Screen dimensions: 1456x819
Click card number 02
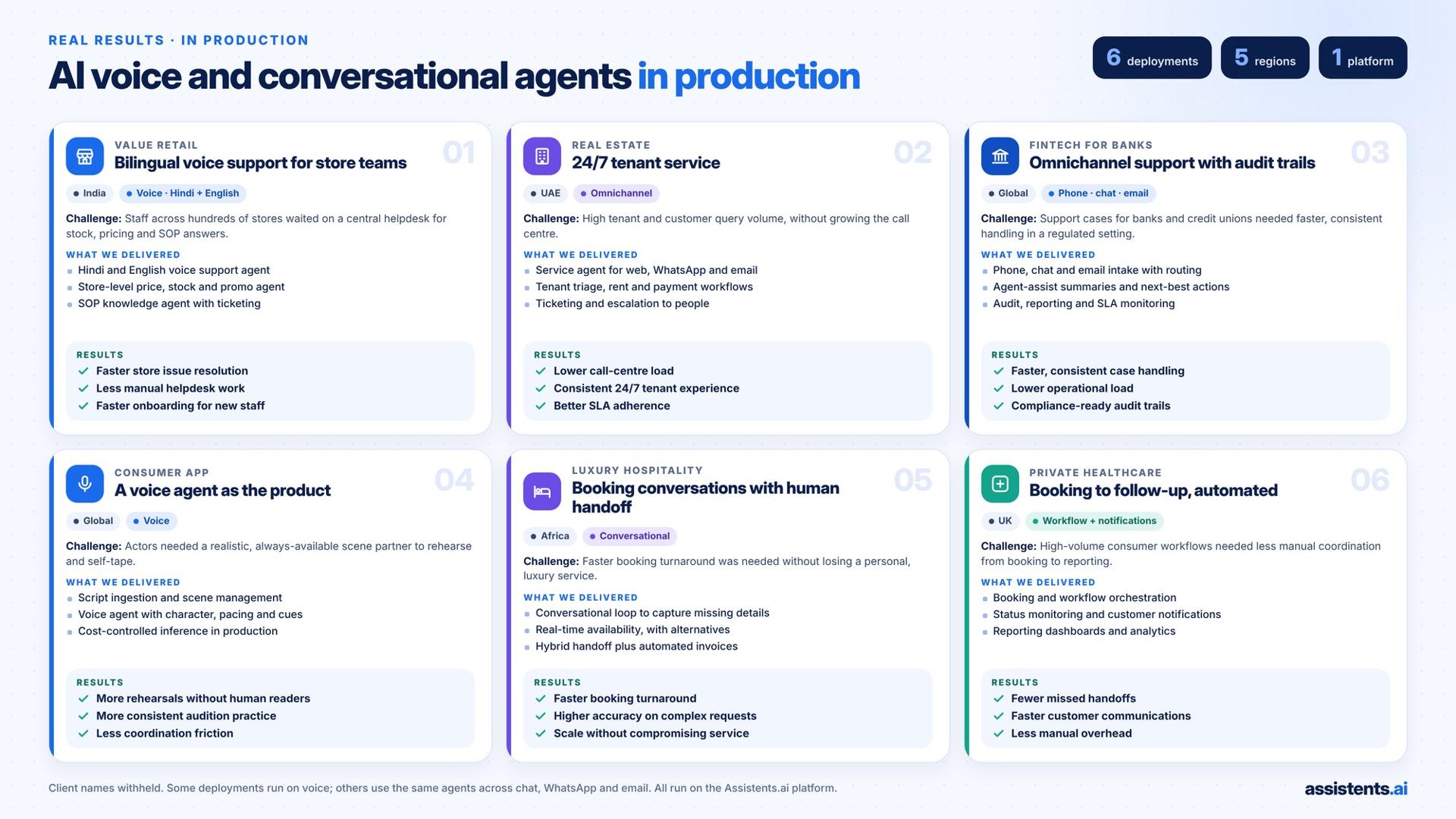click(x=913, y=152)
